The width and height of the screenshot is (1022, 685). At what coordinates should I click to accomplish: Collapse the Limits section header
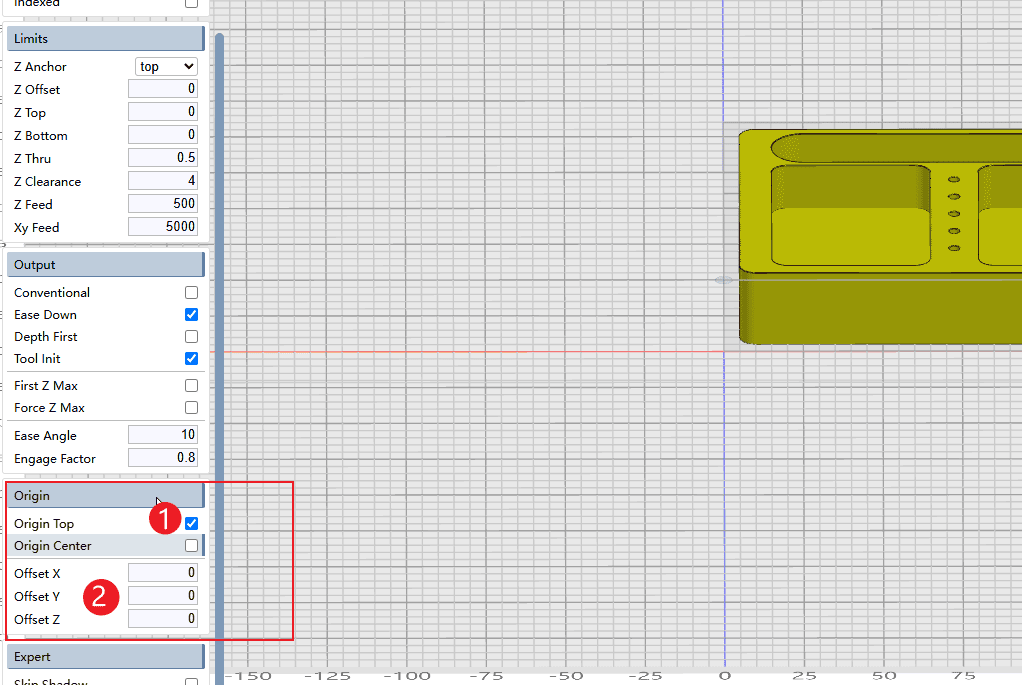(105, 39)
